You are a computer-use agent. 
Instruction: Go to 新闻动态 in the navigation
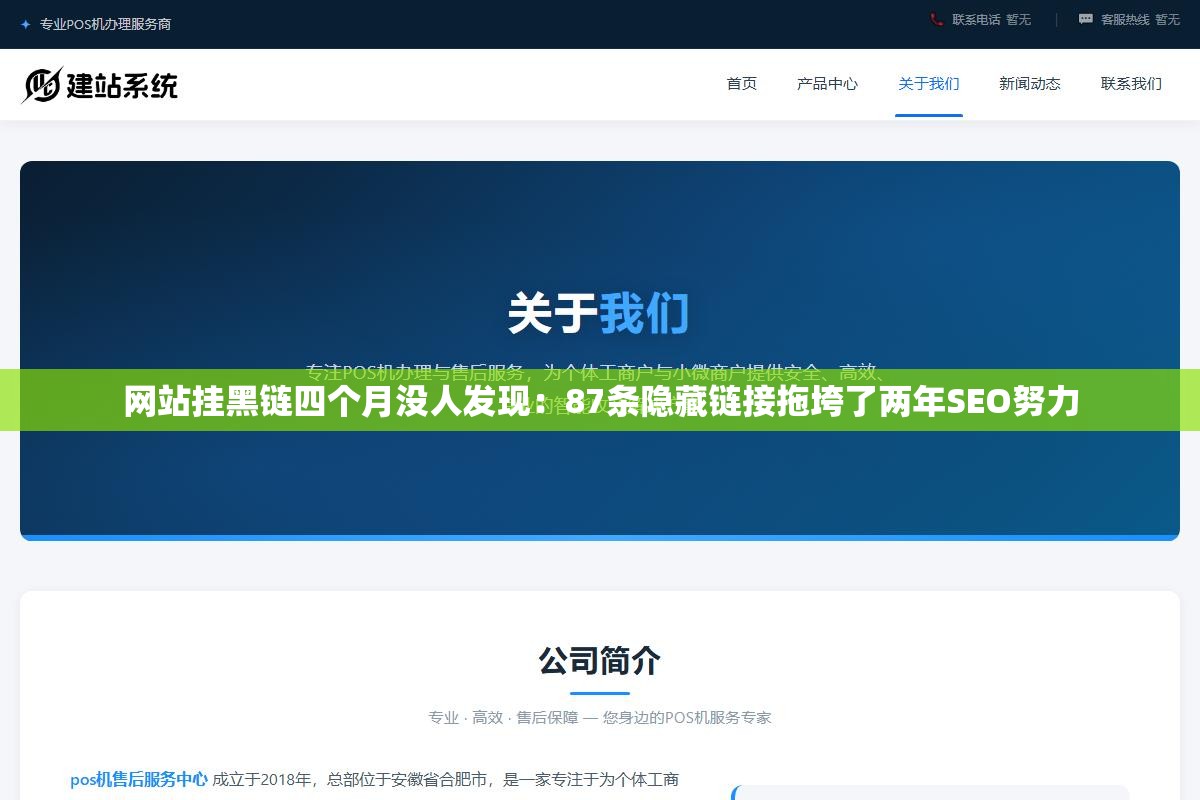[1030, 84]
